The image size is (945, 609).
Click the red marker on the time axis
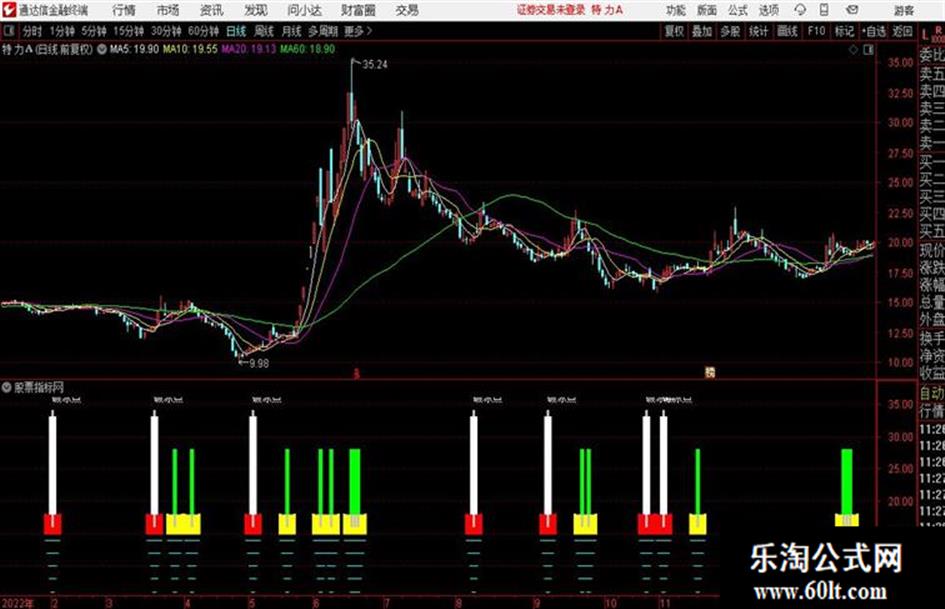coord(356,374)
